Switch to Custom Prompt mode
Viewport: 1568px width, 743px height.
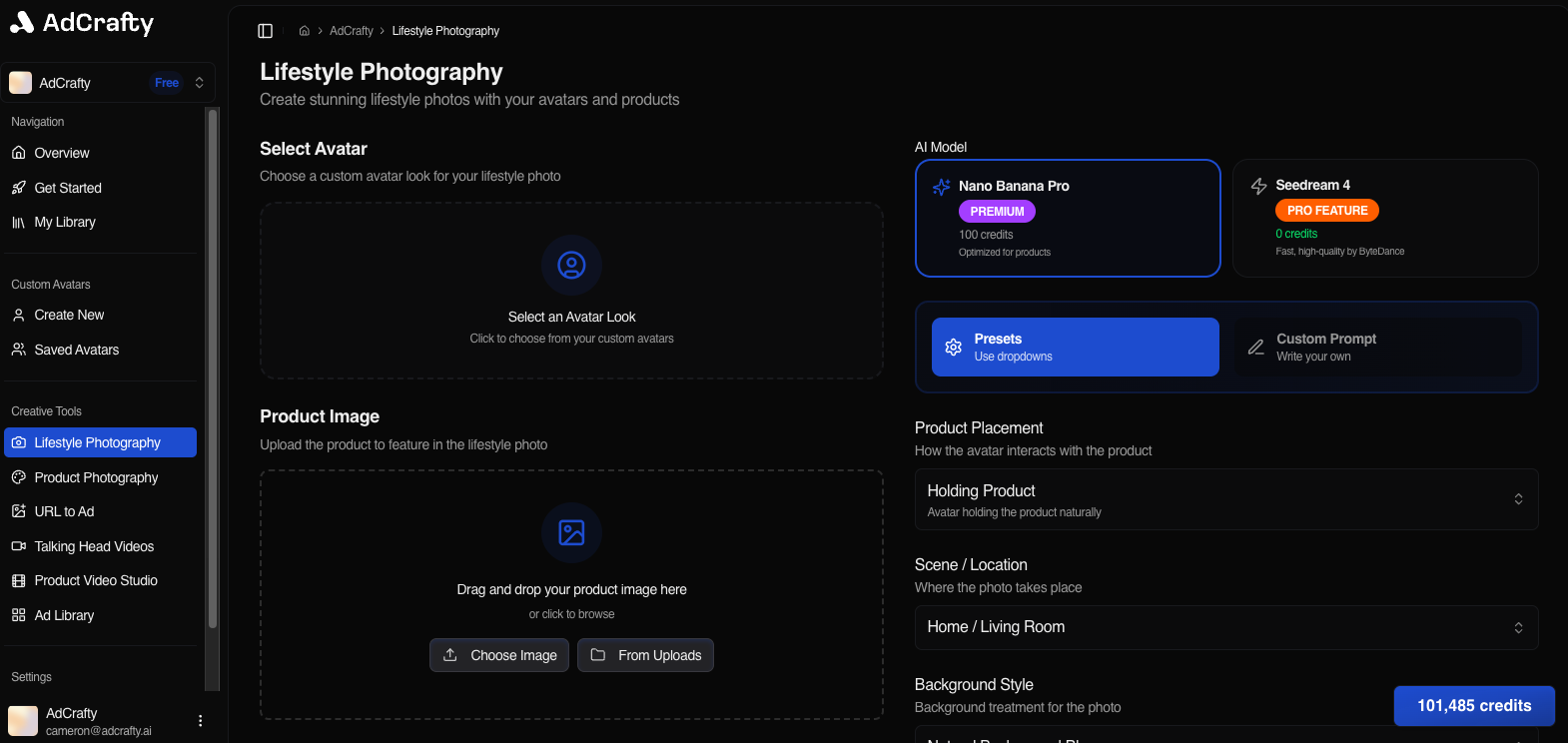1378,348
